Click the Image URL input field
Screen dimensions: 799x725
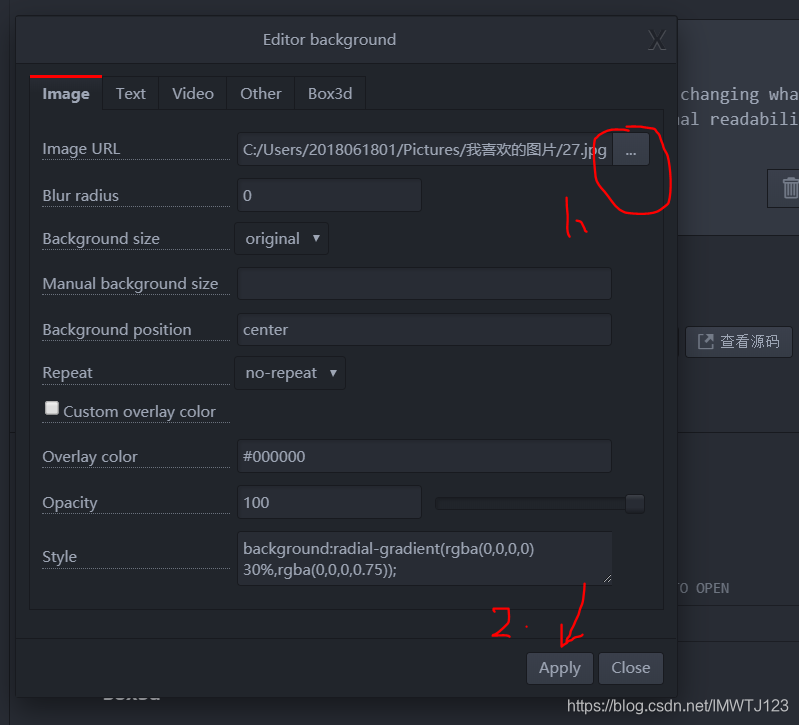point(425,149)
